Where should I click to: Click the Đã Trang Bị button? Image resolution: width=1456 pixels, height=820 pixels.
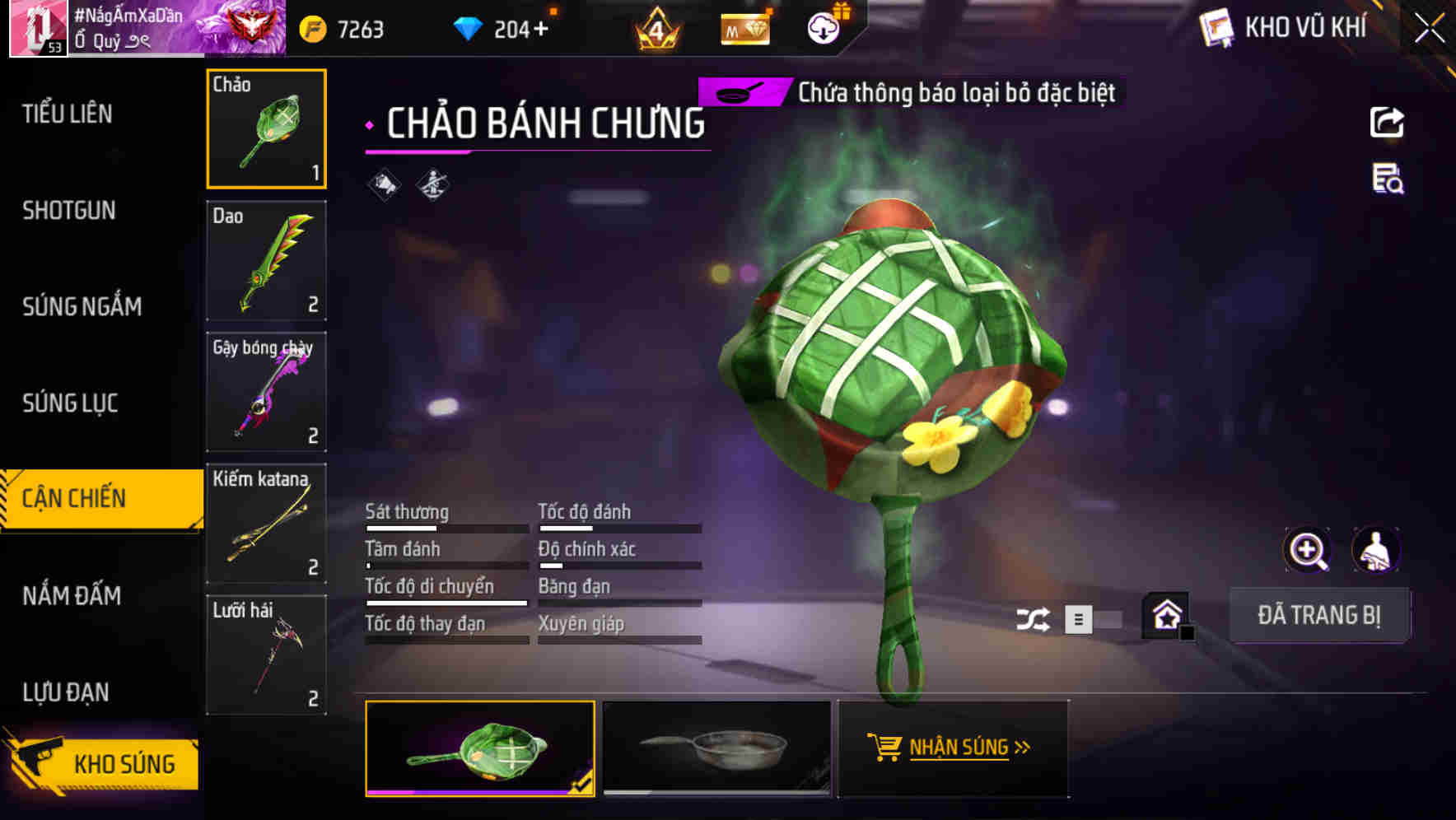coord(1318,615)
